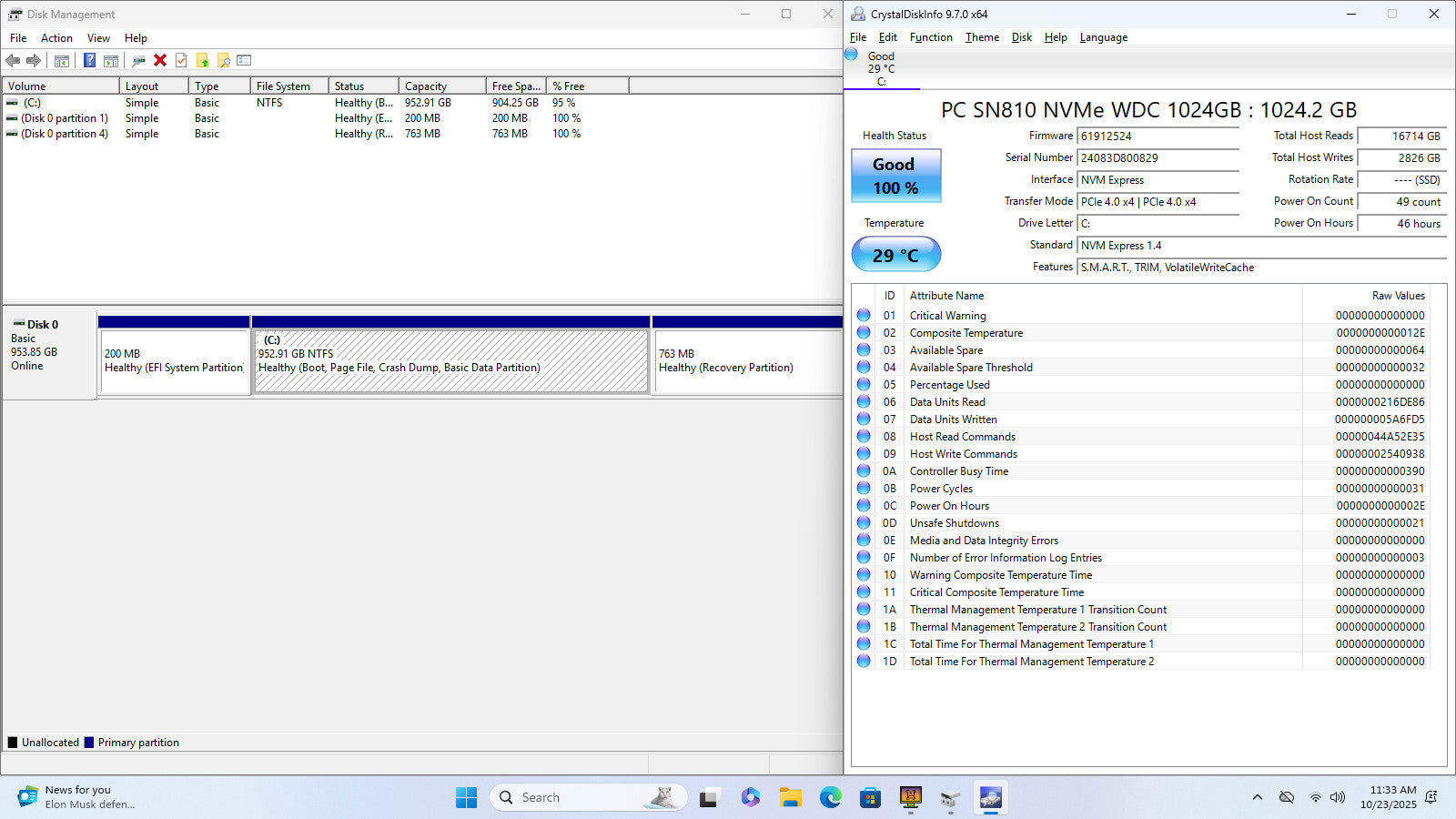This screenshot has height=819, width=1456.
Task: Open Action menu in Disk Management
Action: click(56, 37)
